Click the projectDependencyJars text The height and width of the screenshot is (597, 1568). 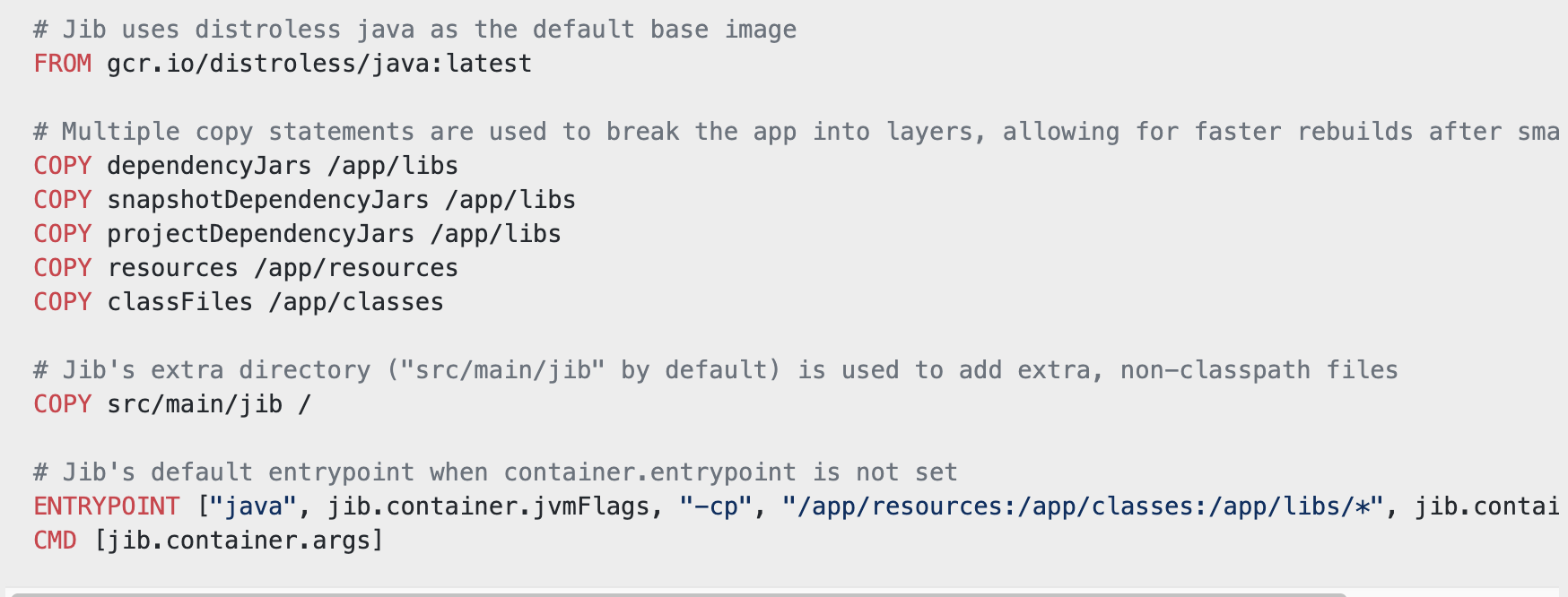(261, 234)
